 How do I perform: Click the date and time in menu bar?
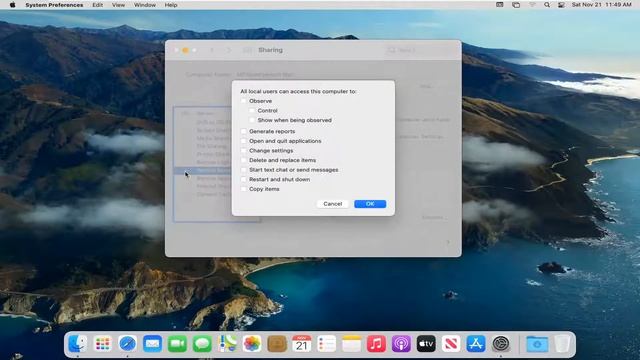(x=602, y=5)
